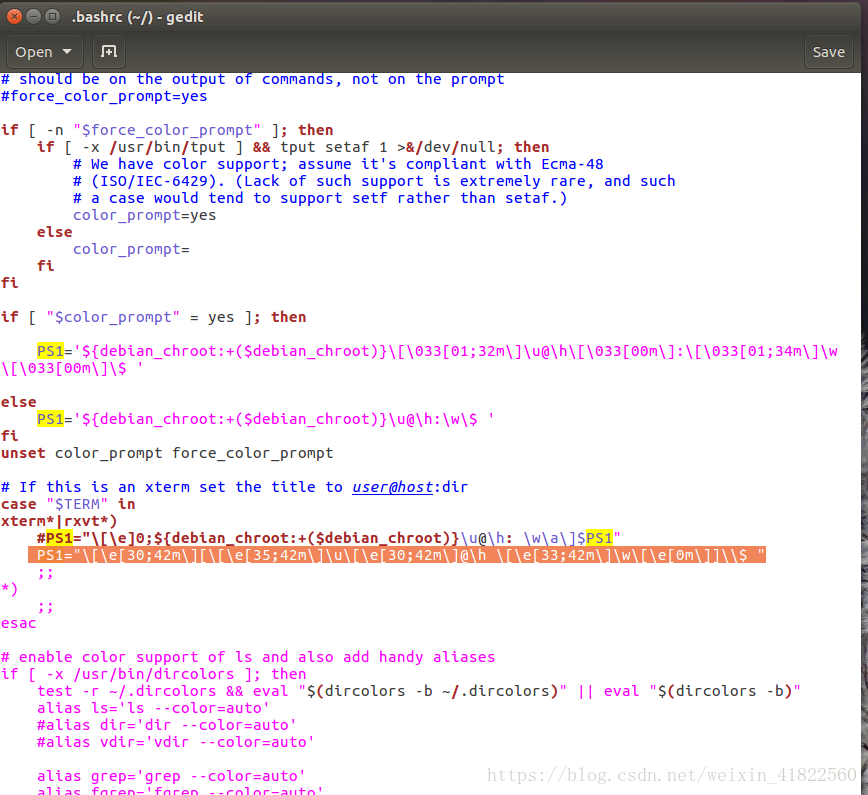Open the new document tab icon

pos(108,51)
